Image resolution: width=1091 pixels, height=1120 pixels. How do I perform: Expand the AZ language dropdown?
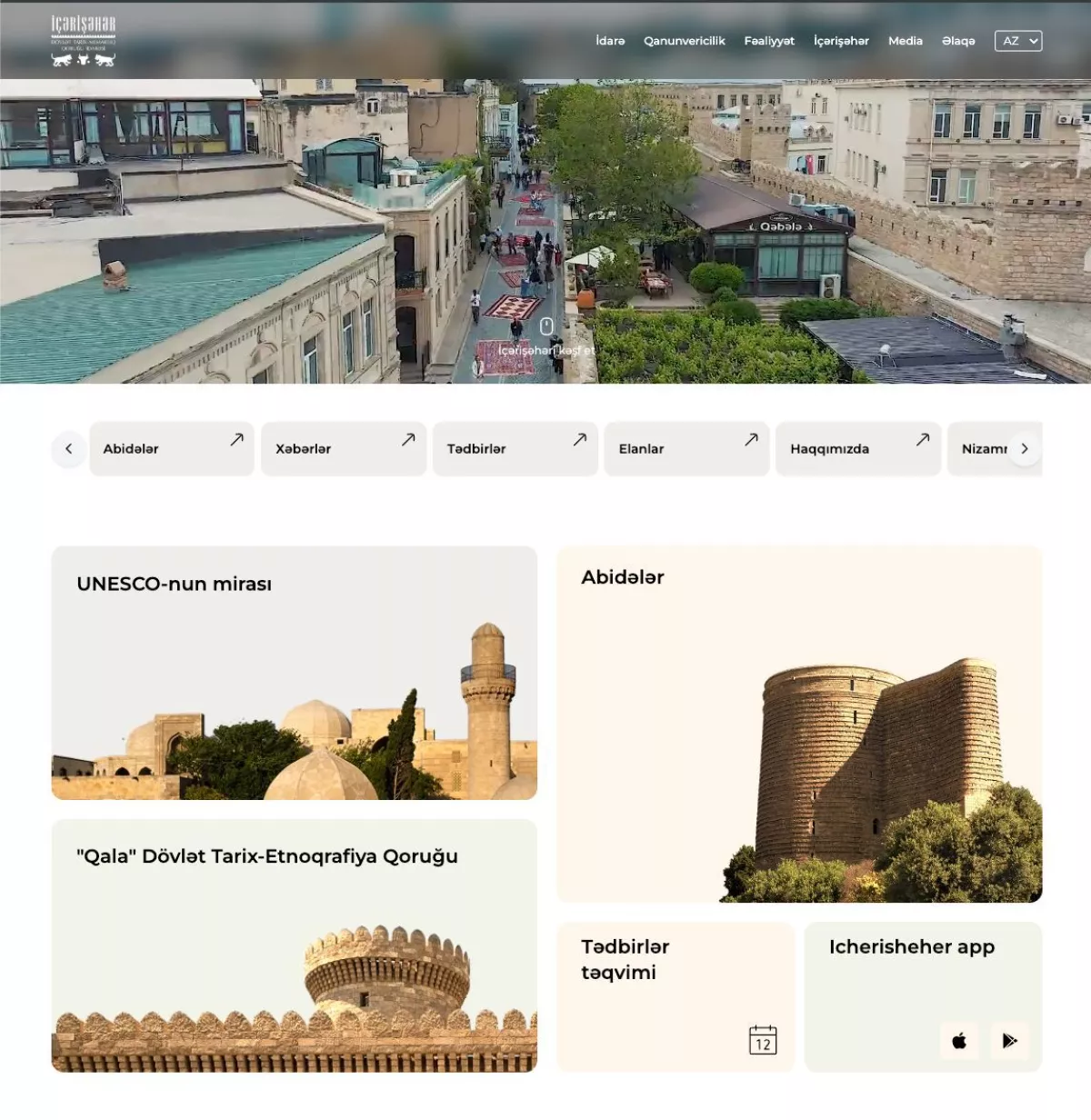tap(1018, 41)
